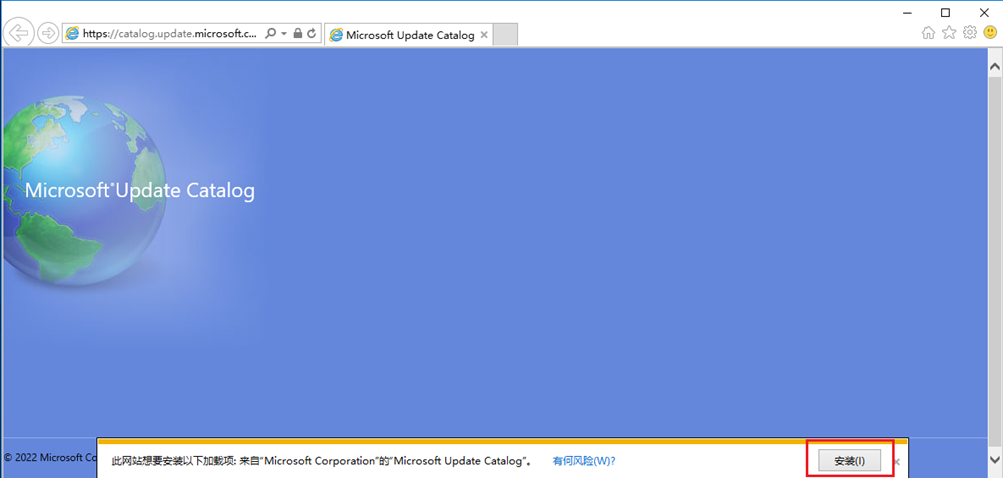Screen dimensions: 1003x478
Task: Click the scrollbar up arrow
Action: pyautogui.click(x=995, y=66)
